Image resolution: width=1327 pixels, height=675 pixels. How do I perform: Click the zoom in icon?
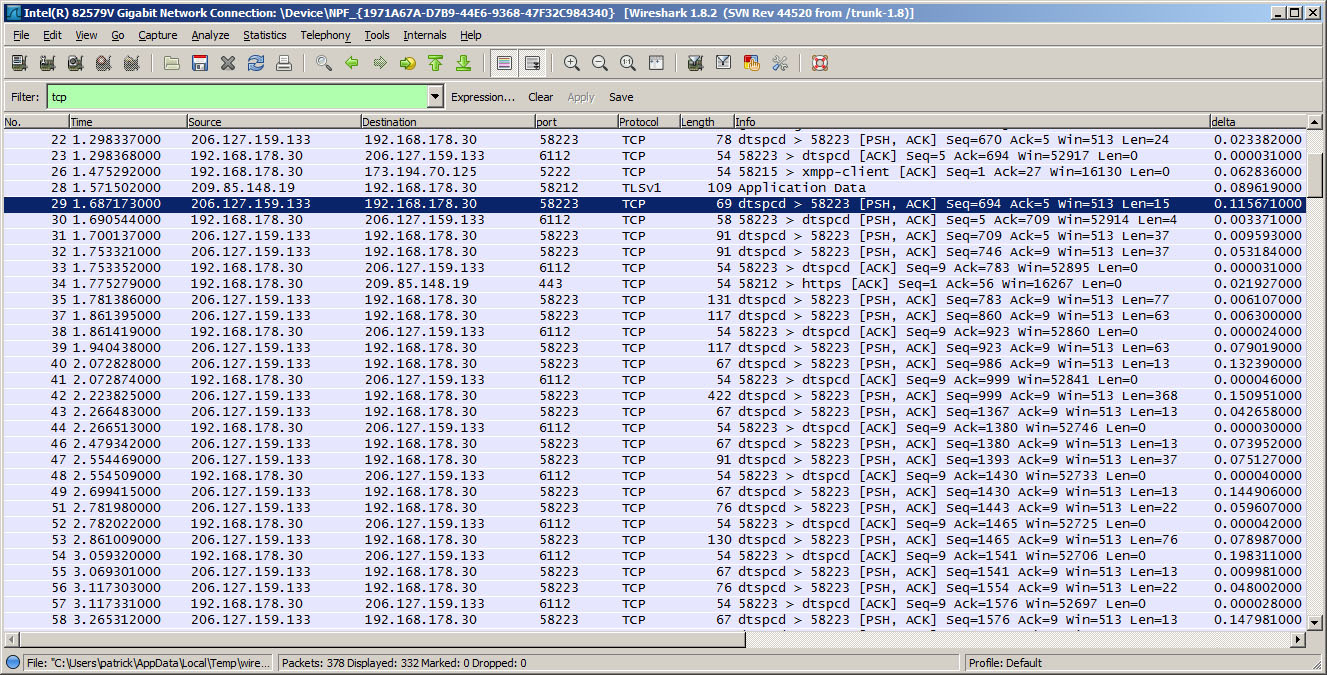point(572,63)
